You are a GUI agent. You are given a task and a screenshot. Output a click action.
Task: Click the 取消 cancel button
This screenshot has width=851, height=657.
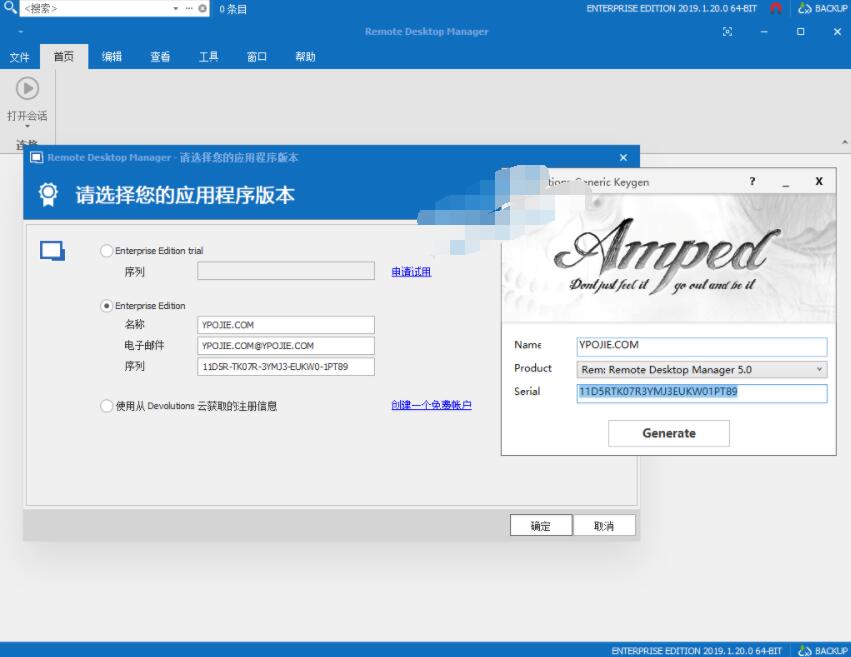604,525
